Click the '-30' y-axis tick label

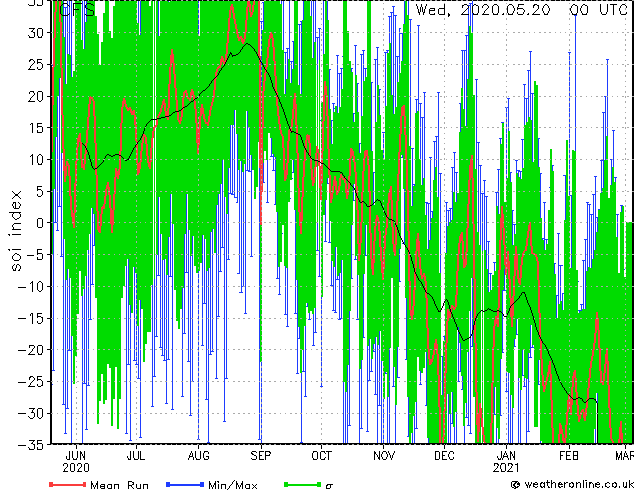tap(31, 413)
